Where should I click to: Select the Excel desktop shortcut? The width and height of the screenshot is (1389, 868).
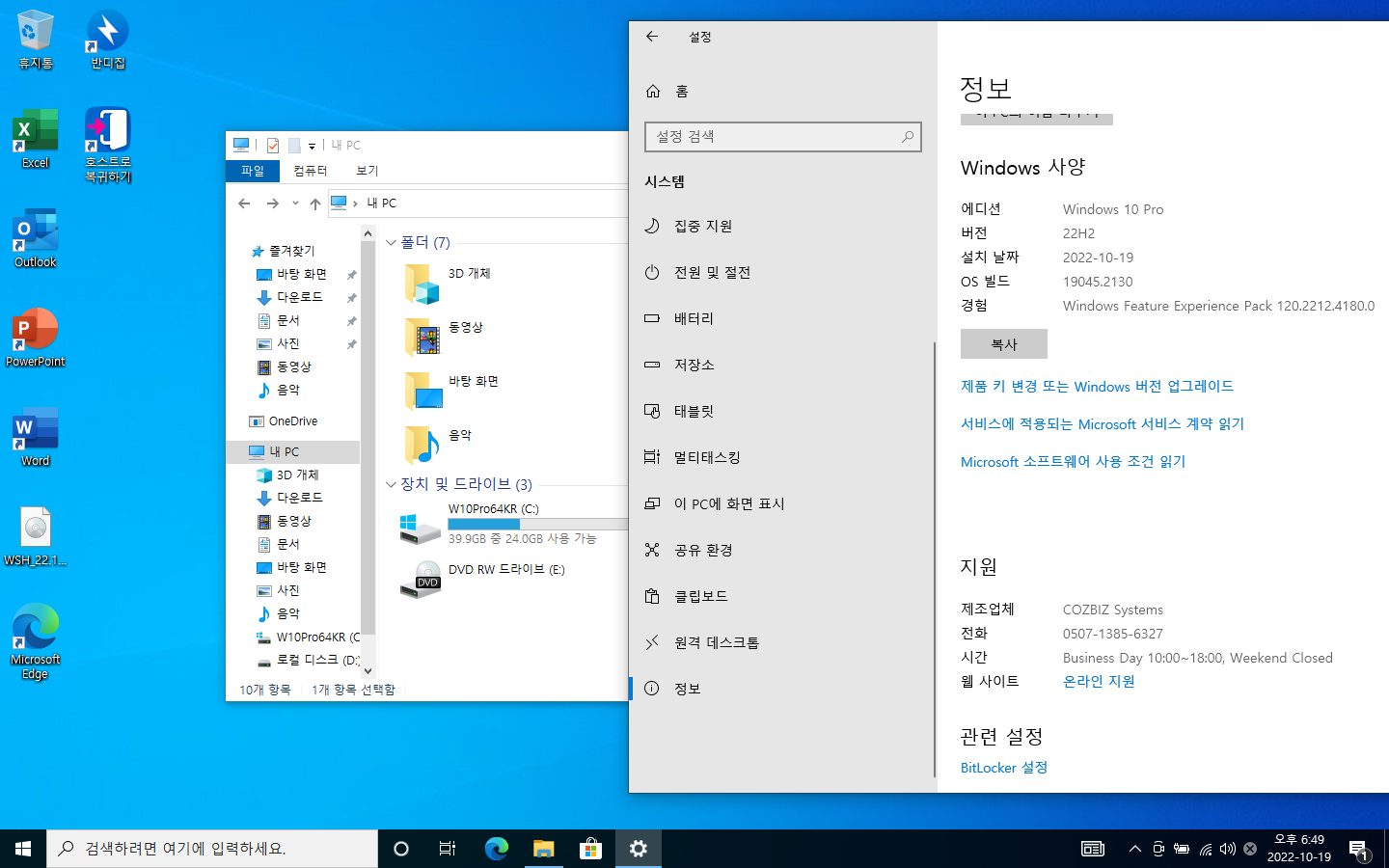pos(36,140)
